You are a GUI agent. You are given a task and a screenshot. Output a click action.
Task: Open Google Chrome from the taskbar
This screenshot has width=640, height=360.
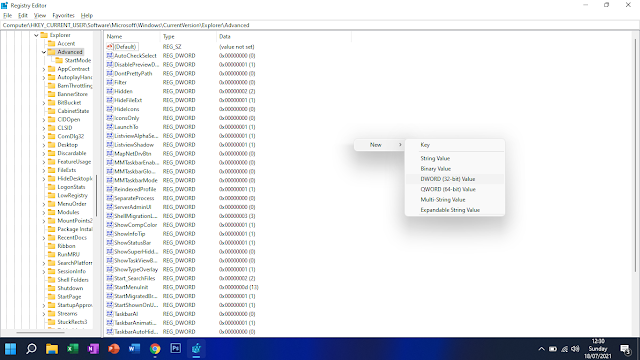[155, 349]
